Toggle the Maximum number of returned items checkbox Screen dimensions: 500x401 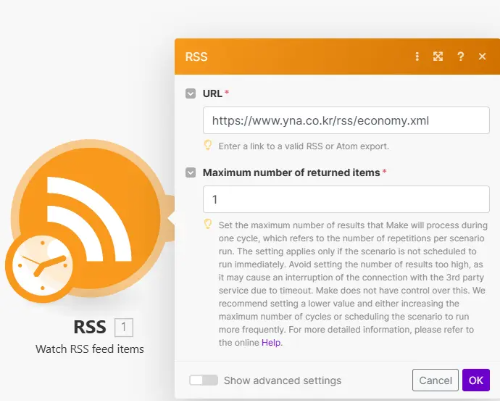[x=191, y=173]
